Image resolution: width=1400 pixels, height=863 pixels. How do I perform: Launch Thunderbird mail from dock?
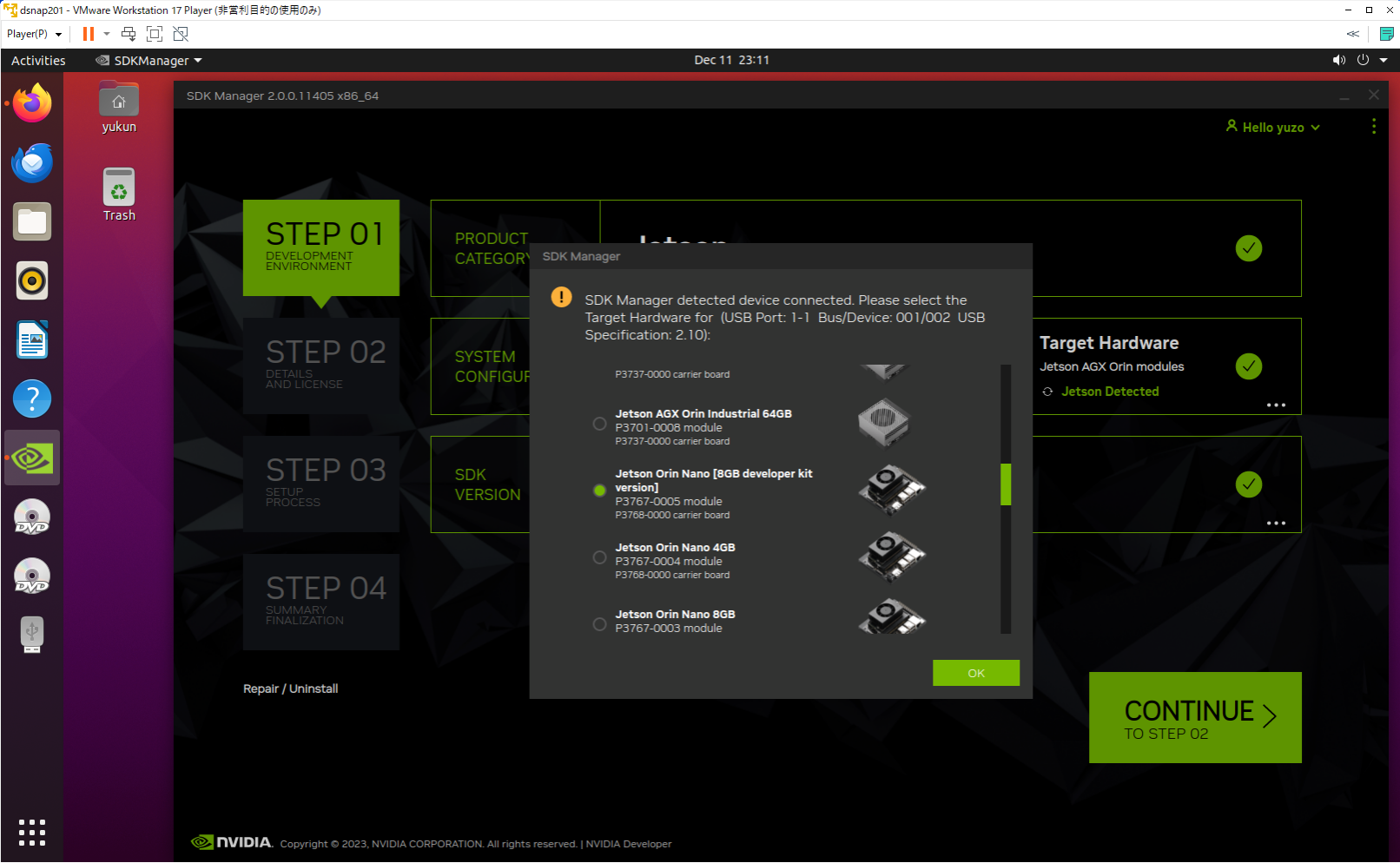point(32,162)
